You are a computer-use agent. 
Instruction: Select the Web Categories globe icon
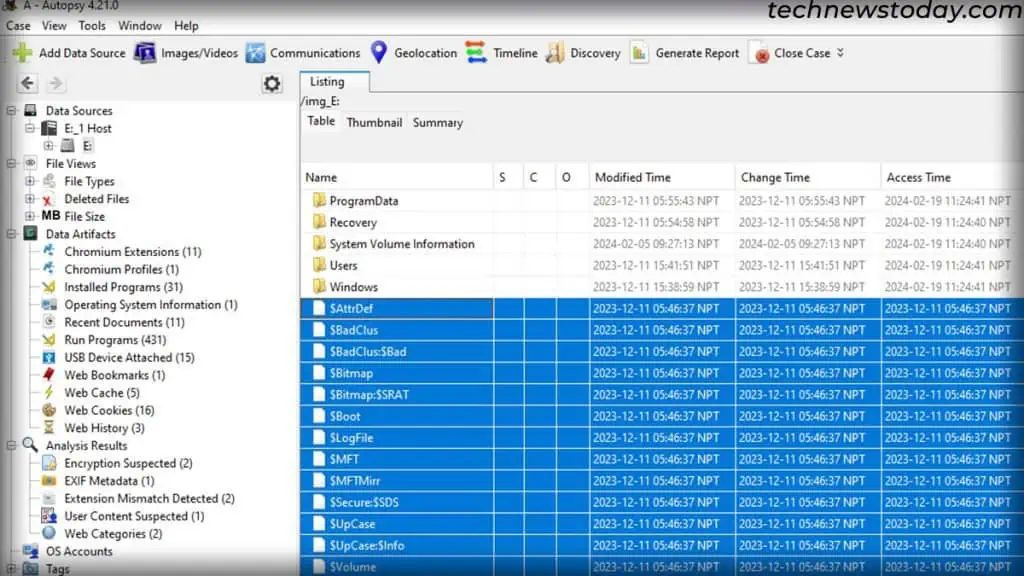coord(49,533)
